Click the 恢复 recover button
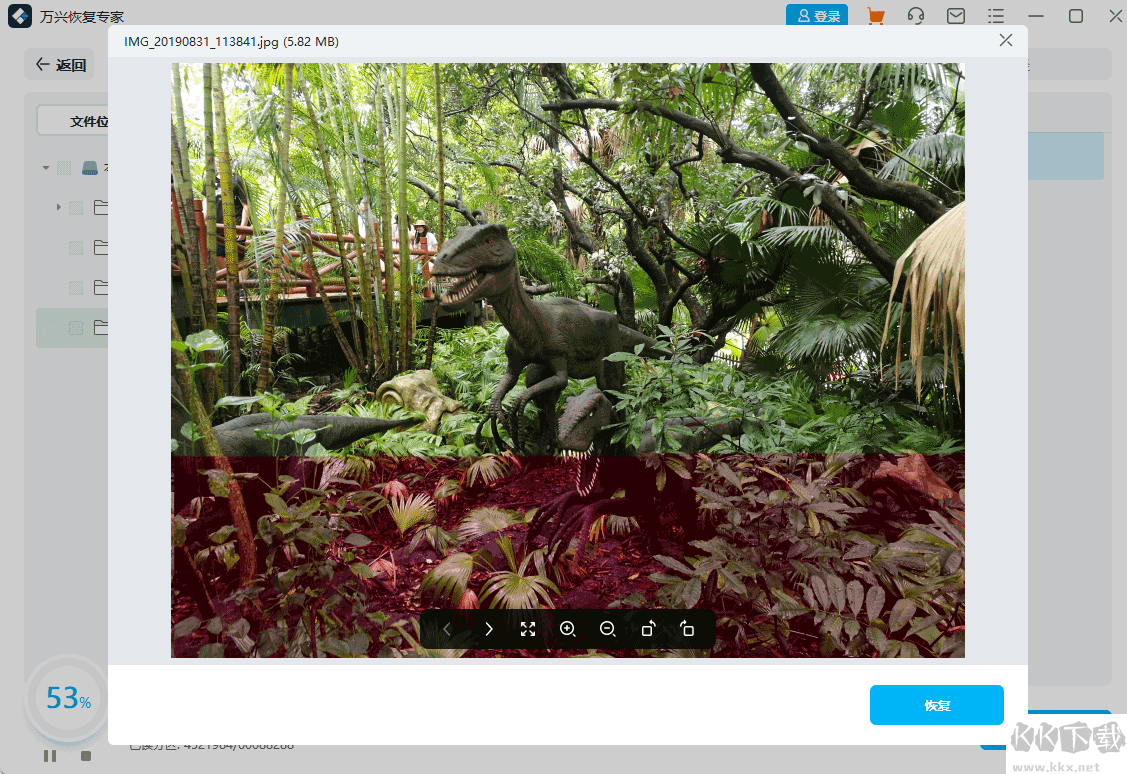The height and width of the screenshot is (774, 1127). point(937,705)
